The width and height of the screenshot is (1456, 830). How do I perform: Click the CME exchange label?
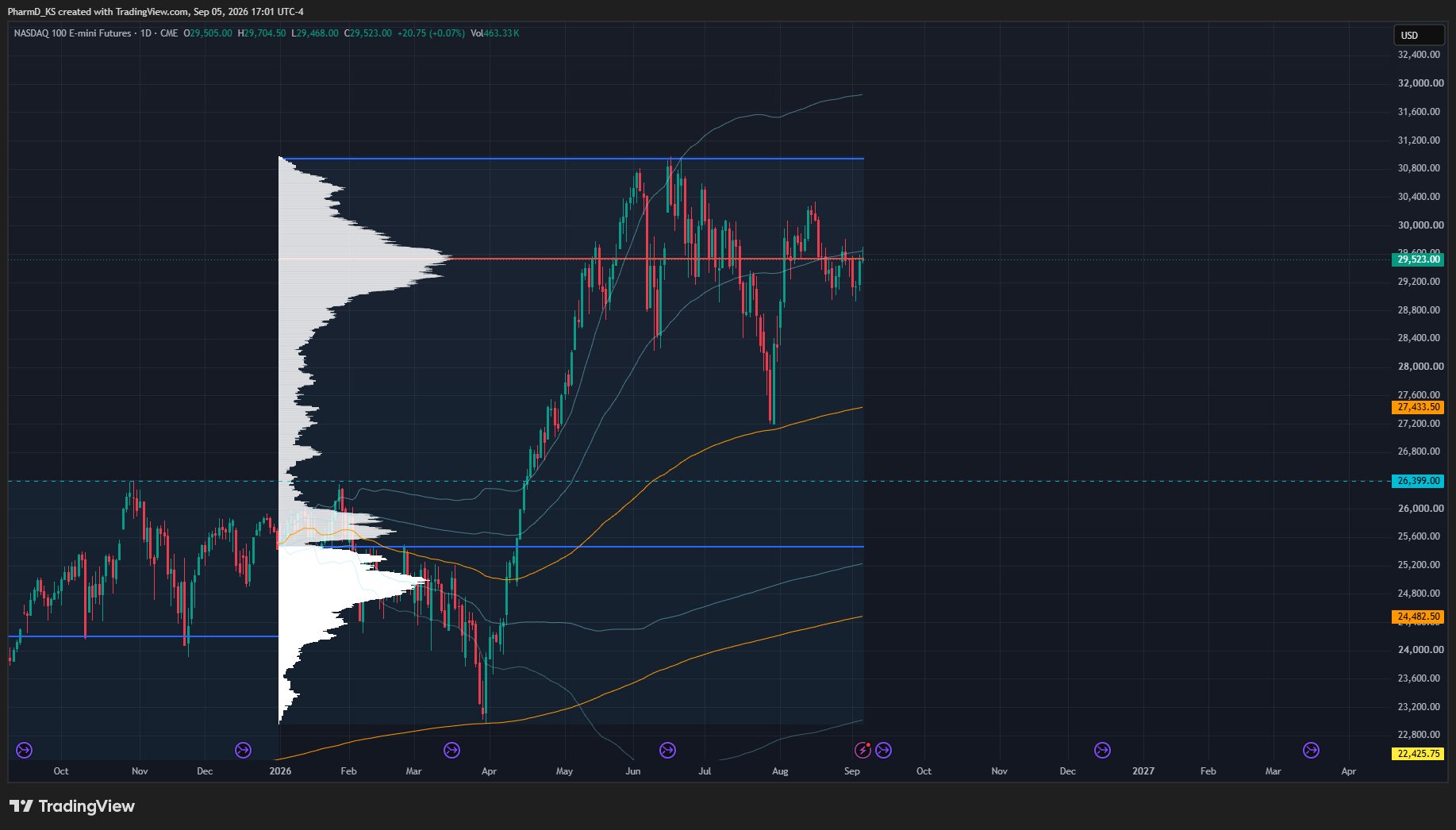(169, 33)
